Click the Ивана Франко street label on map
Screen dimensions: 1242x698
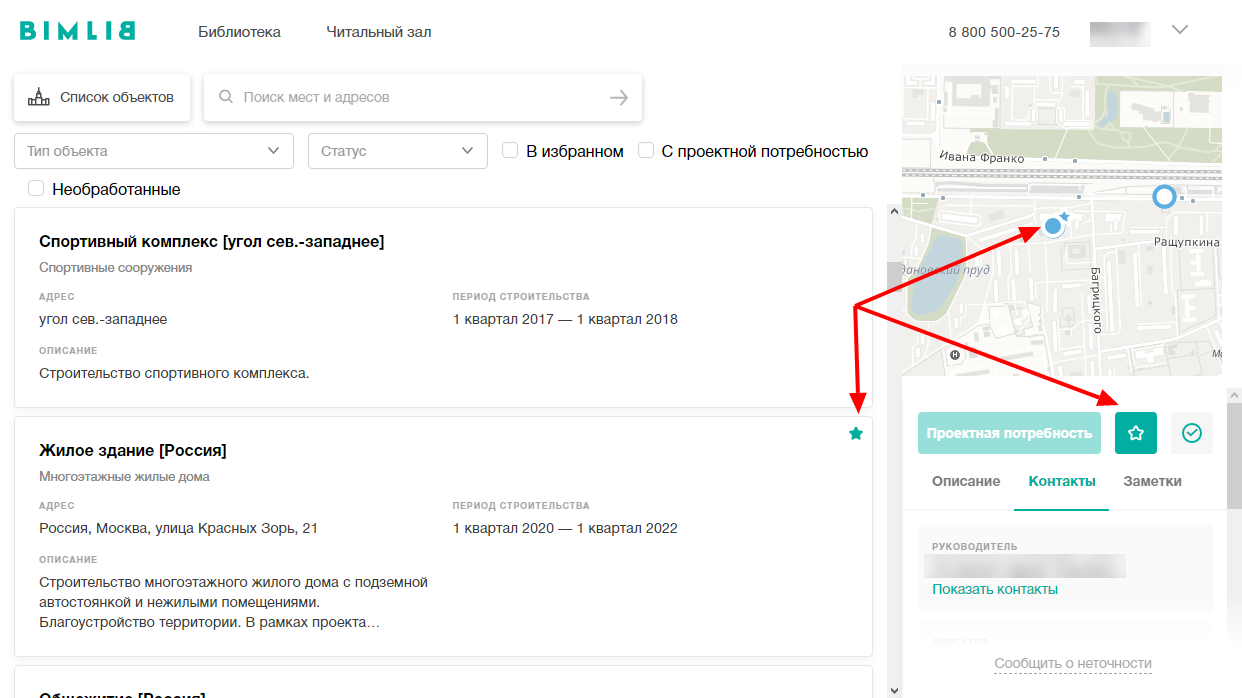pyautogui.click(x=982, y=158)
